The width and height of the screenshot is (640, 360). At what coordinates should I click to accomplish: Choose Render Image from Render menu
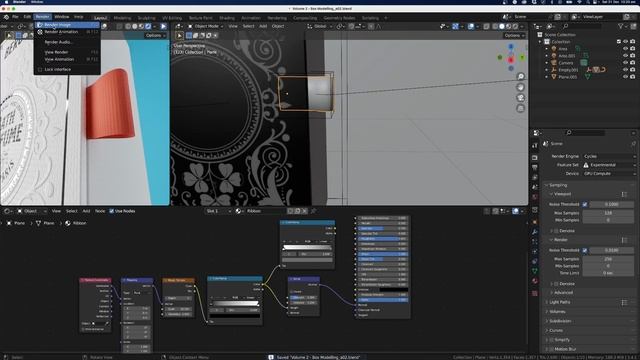pos(67,25)
